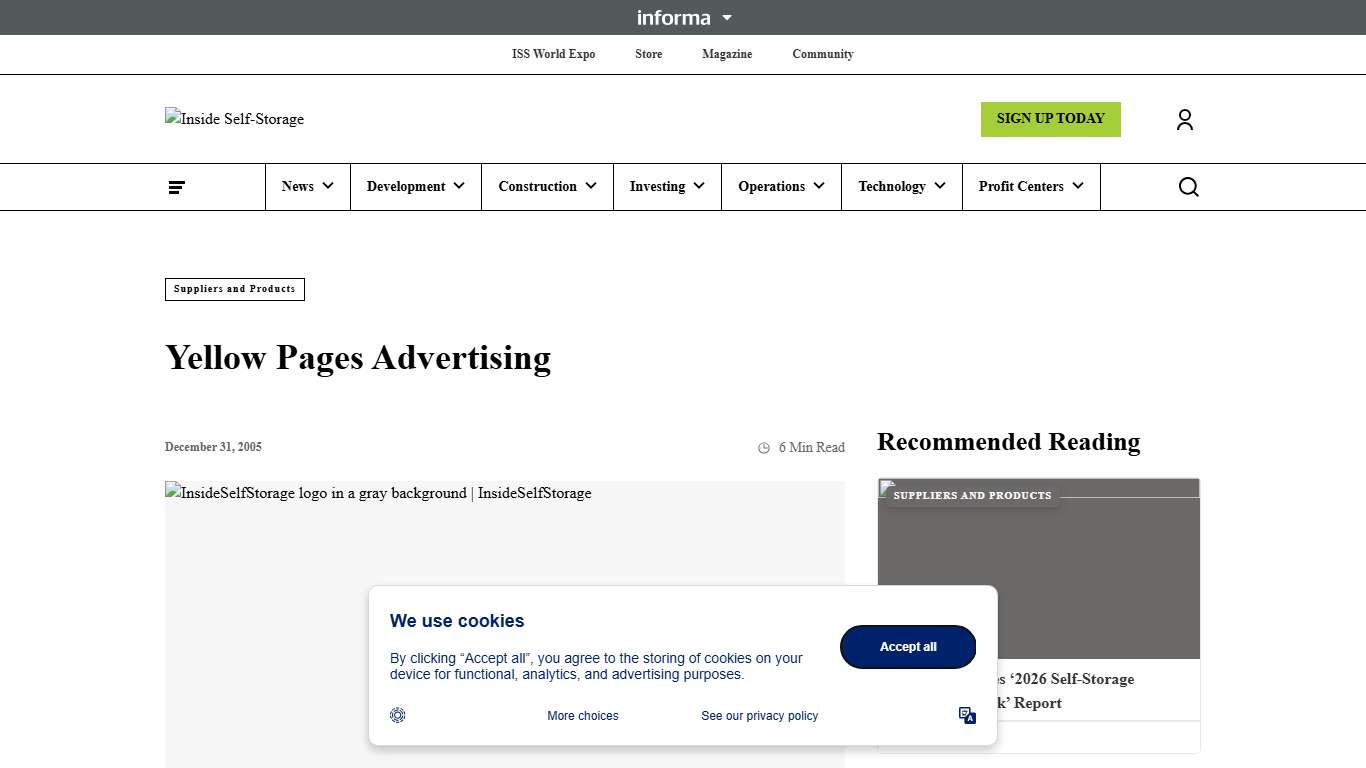Open the hamburger navigation menu icon
The image size is (1366, 768).
point(176,186)
